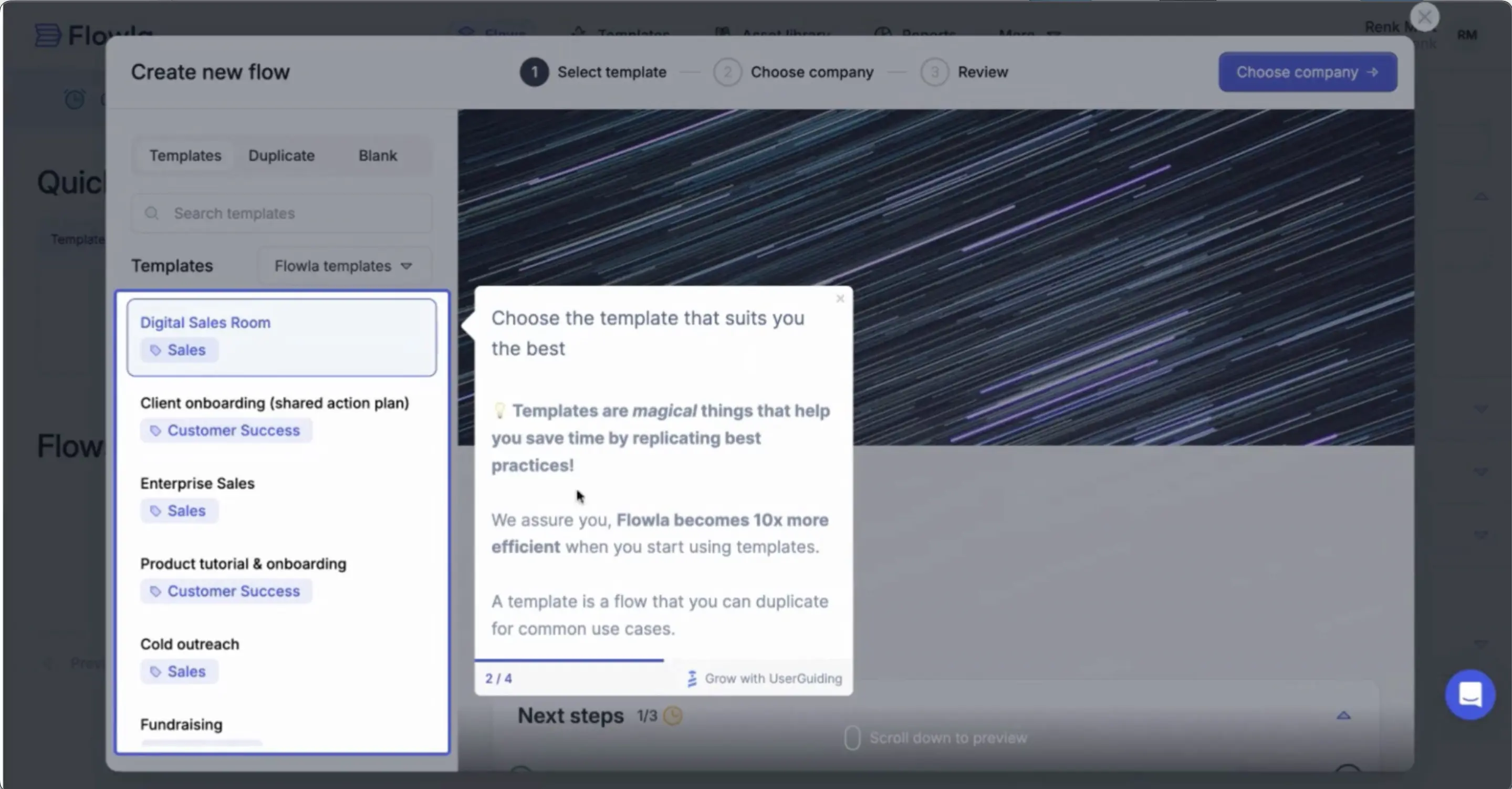Open the Flowla templates dropdown

343,266
